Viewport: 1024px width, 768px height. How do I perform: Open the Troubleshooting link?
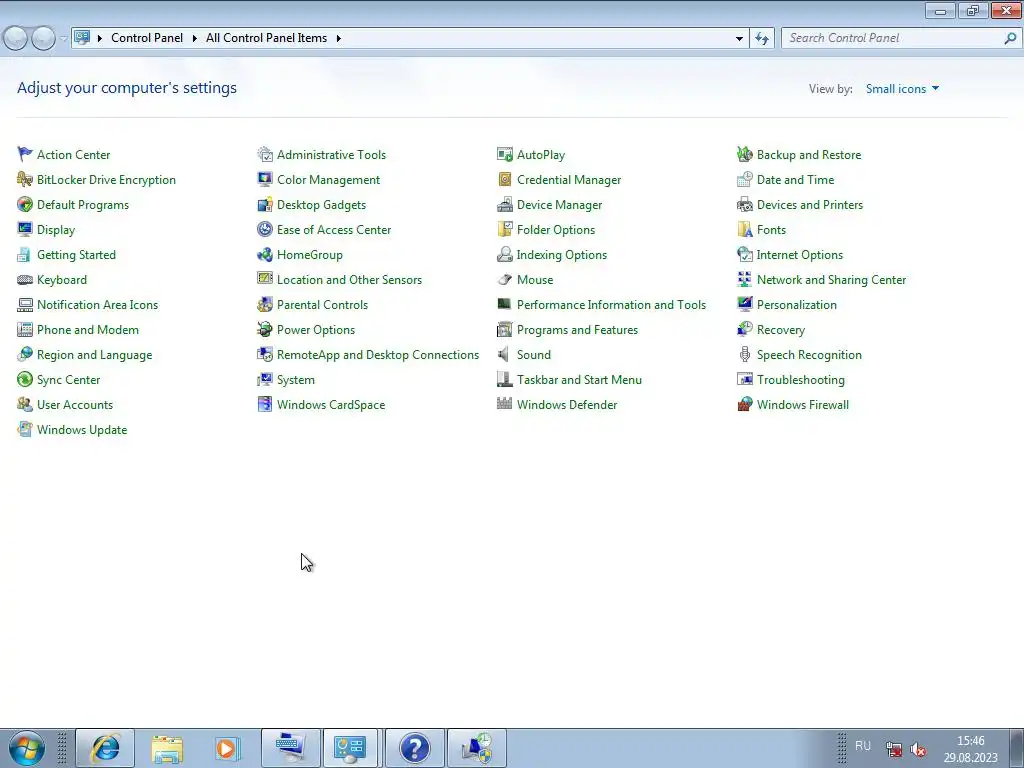[x=801, y=380]
